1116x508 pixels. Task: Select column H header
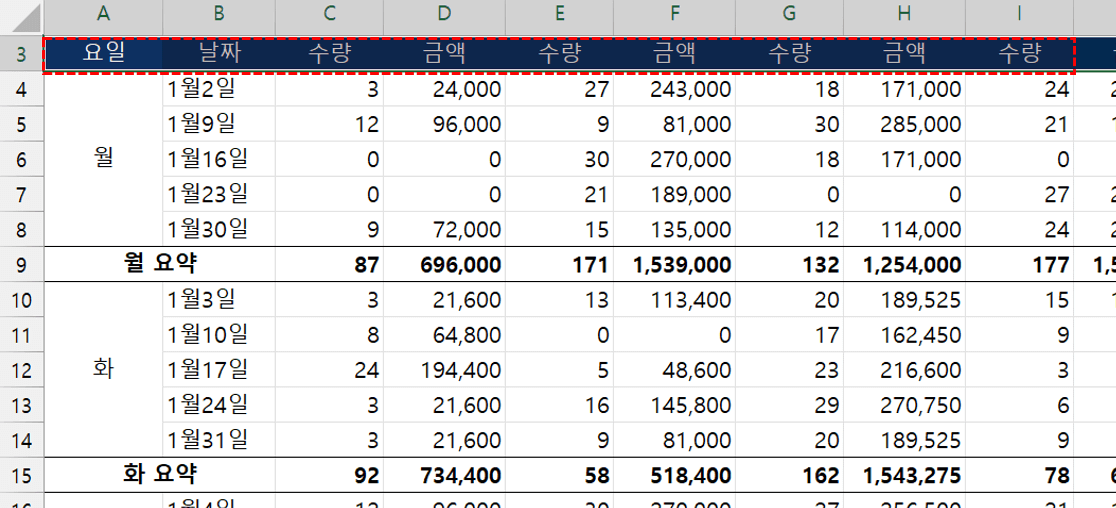coord(904,14)
